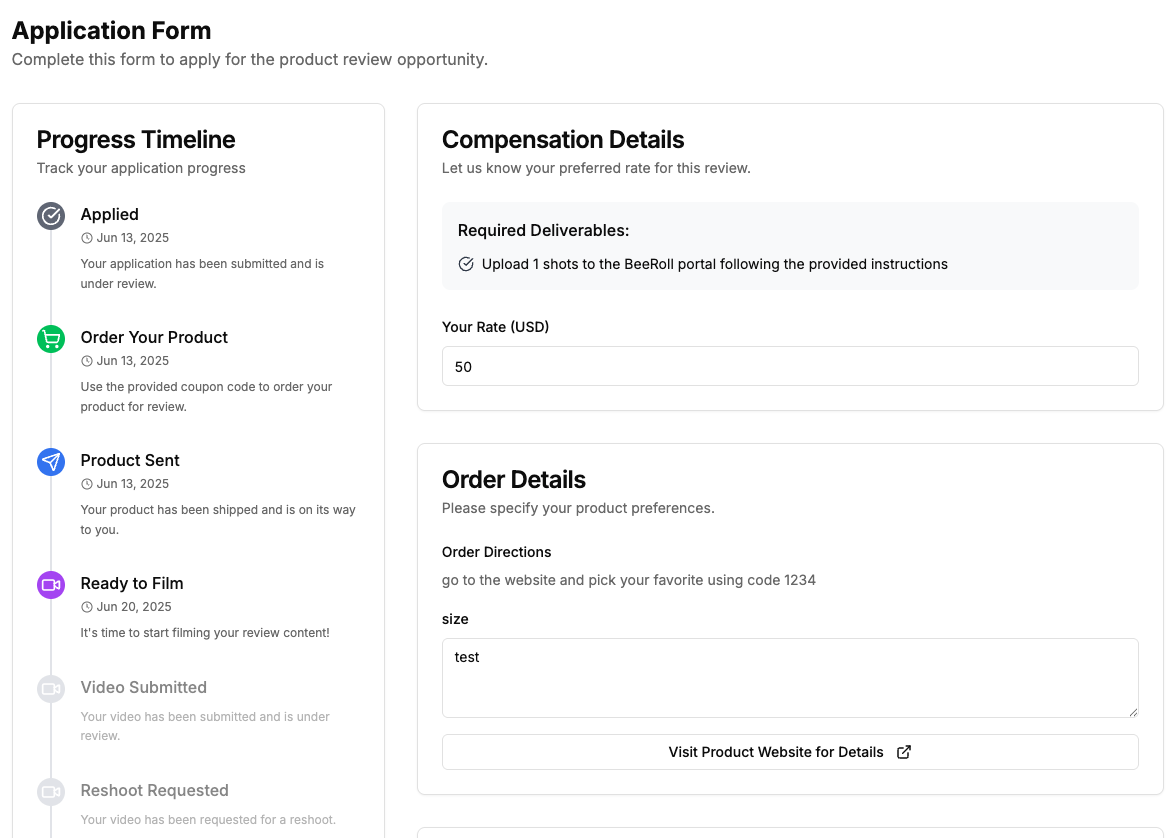Viewport: 1168px width, 838px height.
Task: Click the Applied checkmark step icon
Action: 51,216
